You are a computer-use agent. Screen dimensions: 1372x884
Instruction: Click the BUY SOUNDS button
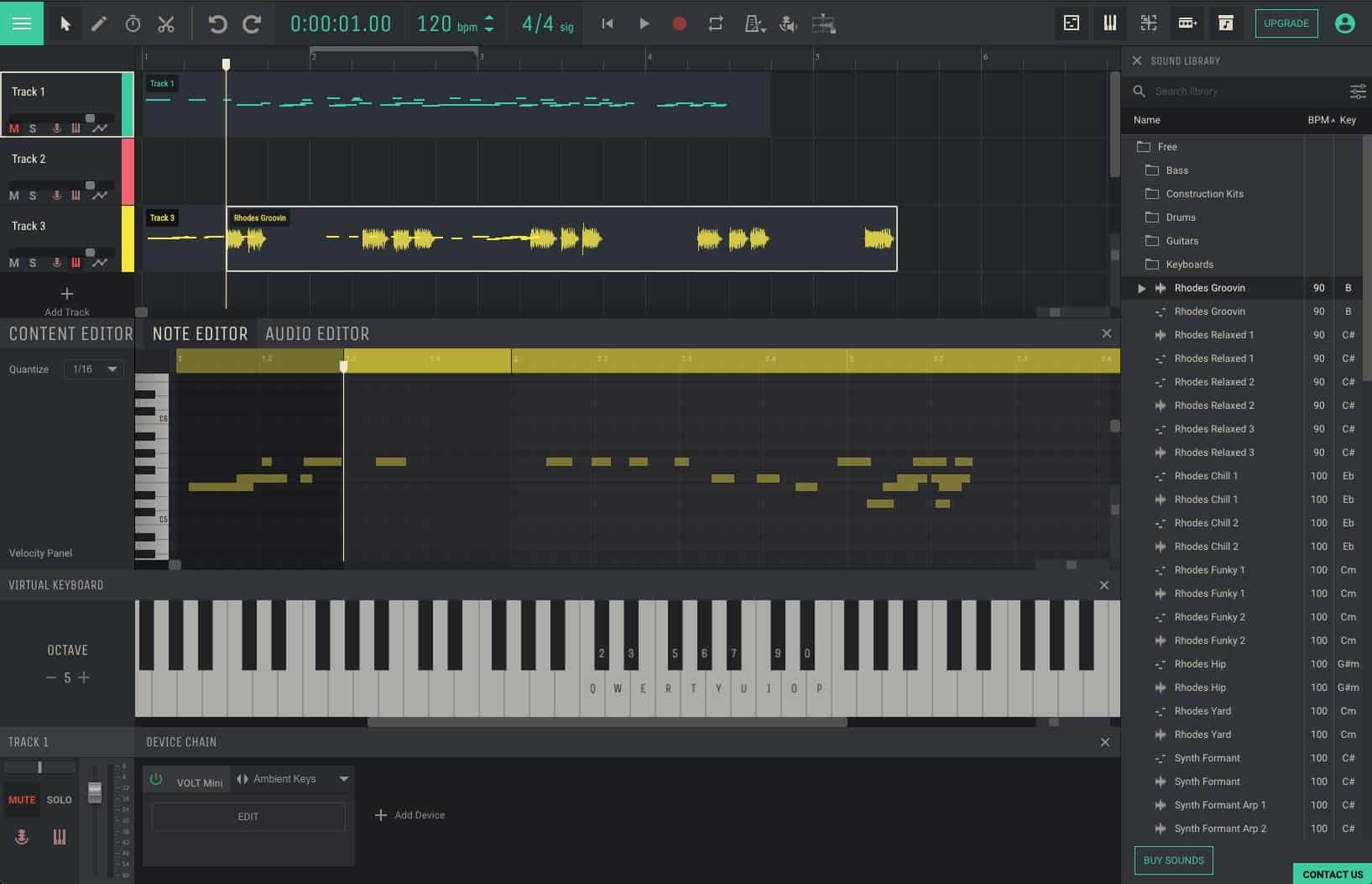pyautogui.click(x=1173, y=860)
